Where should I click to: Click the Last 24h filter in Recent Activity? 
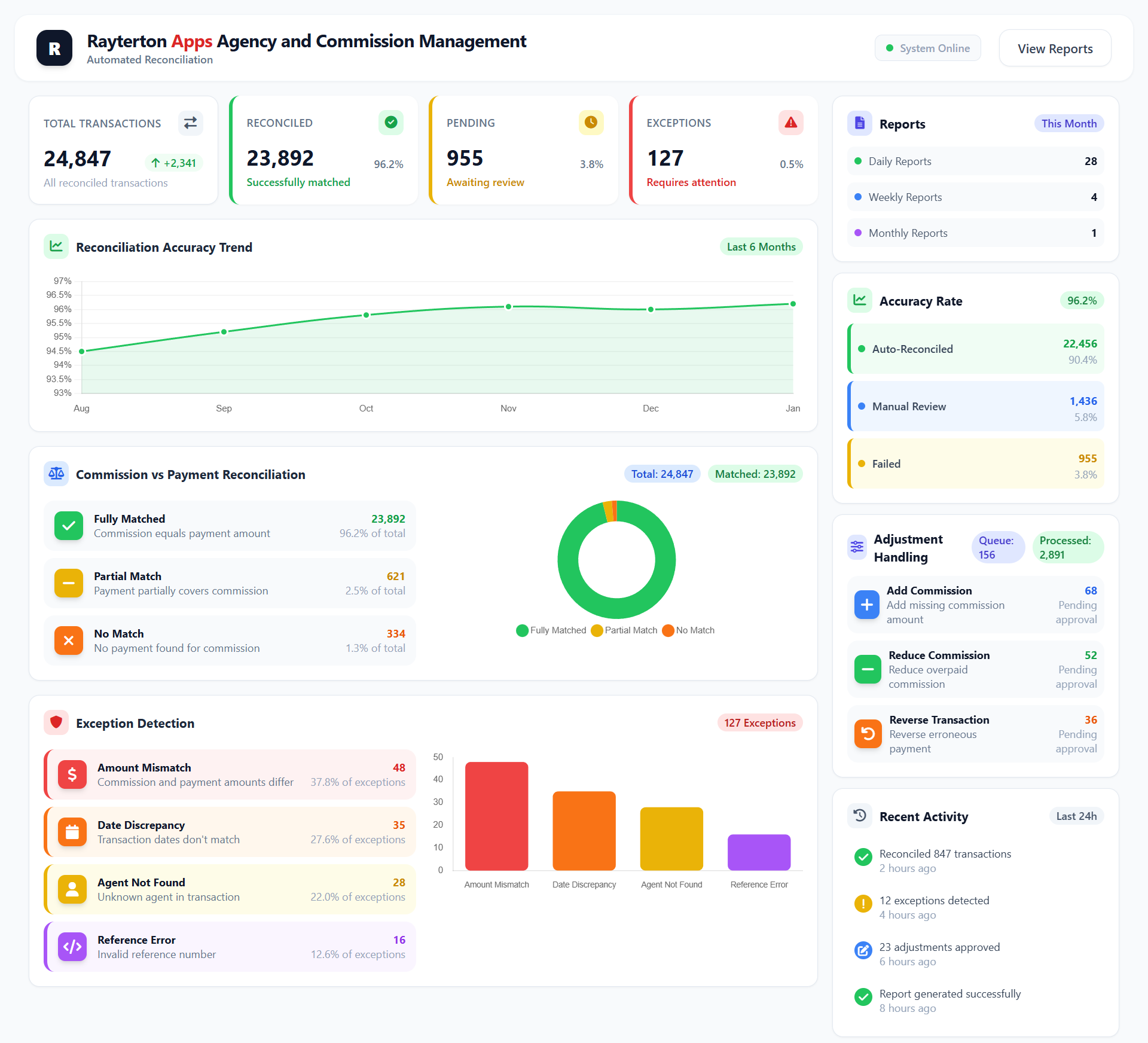(1076, 816)
